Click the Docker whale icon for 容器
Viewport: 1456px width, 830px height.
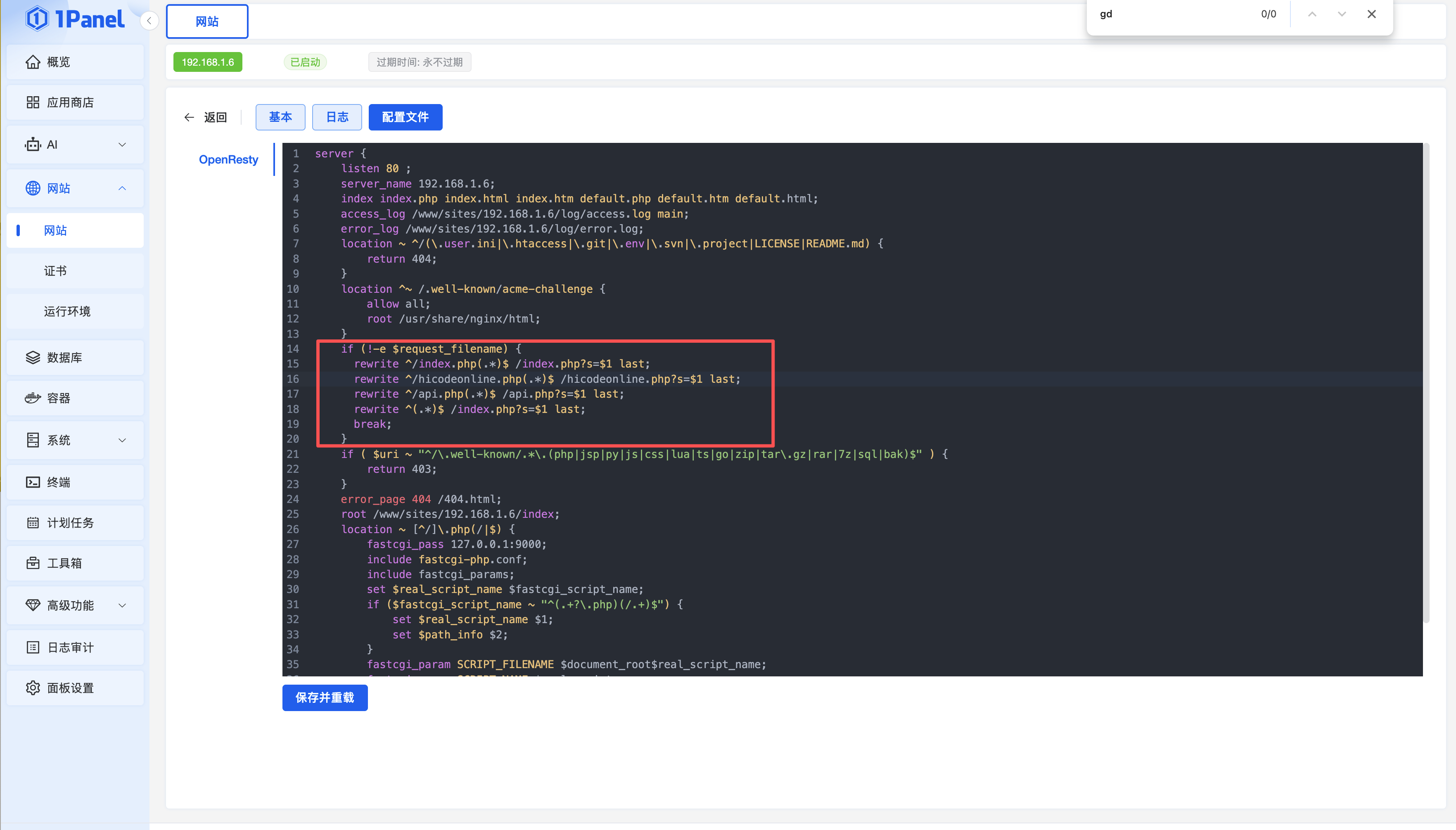click(33, 398)
